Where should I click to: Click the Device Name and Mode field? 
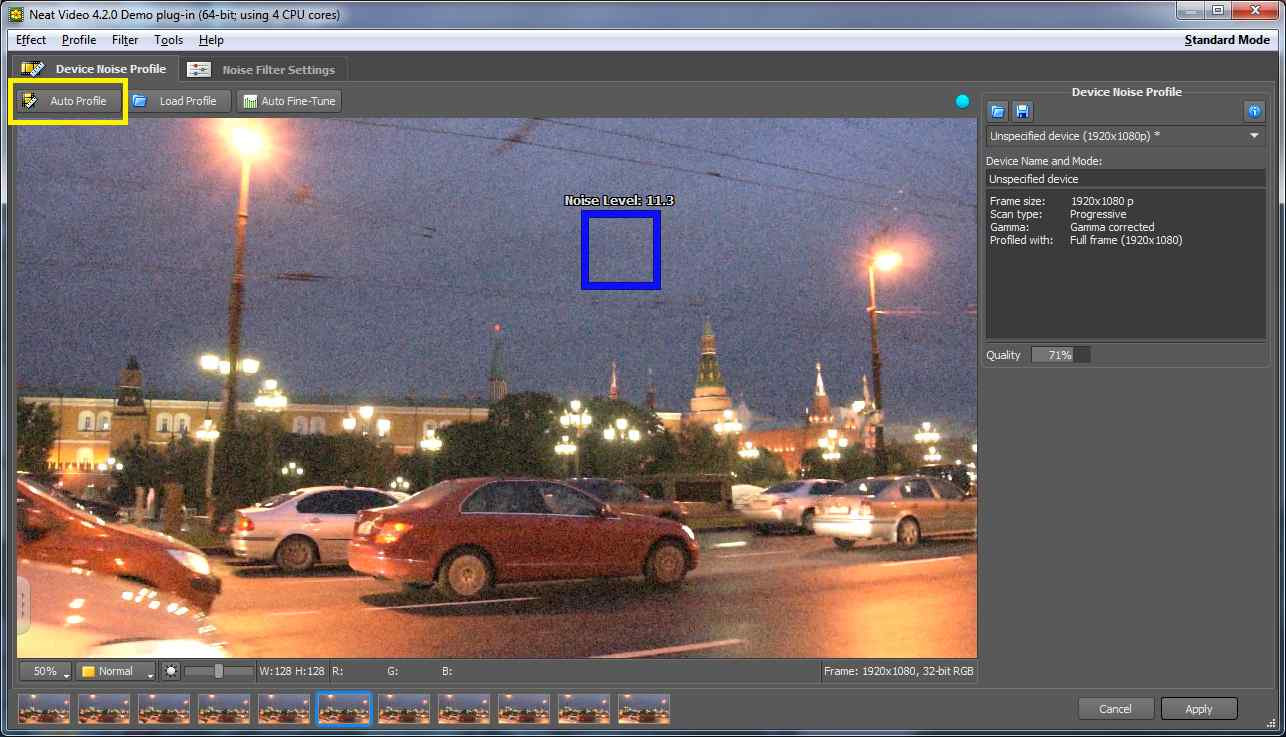click(1125, 179)
